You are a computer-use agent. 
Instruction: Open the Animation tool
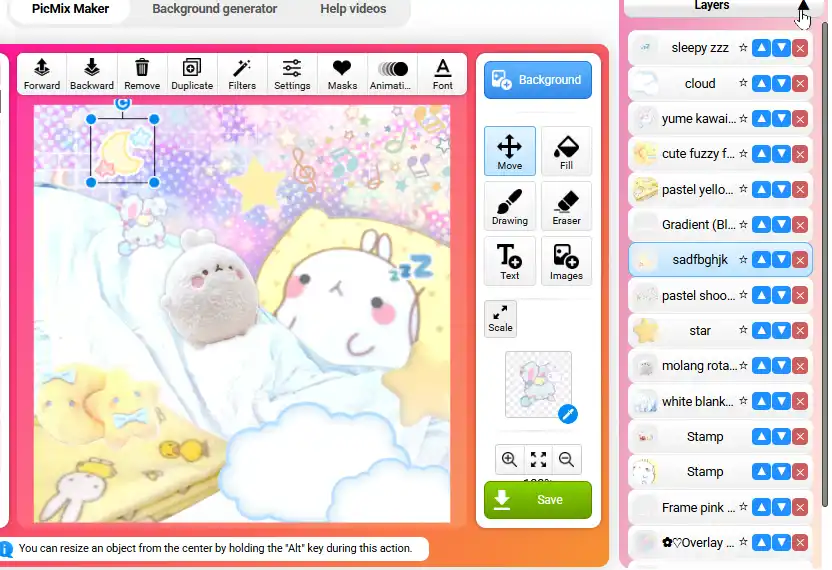point(392,74)
